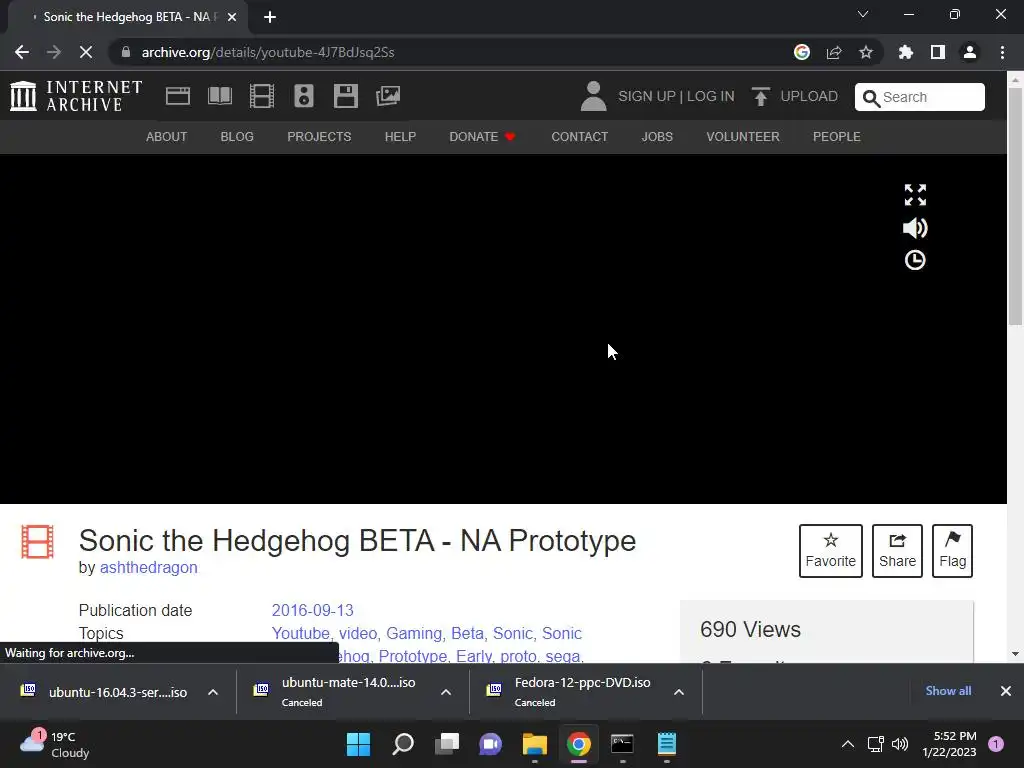Screen dimensions: 1024x768
Task: Open the VOLUNTEER menu item
Action: click(x=743, y=136)
